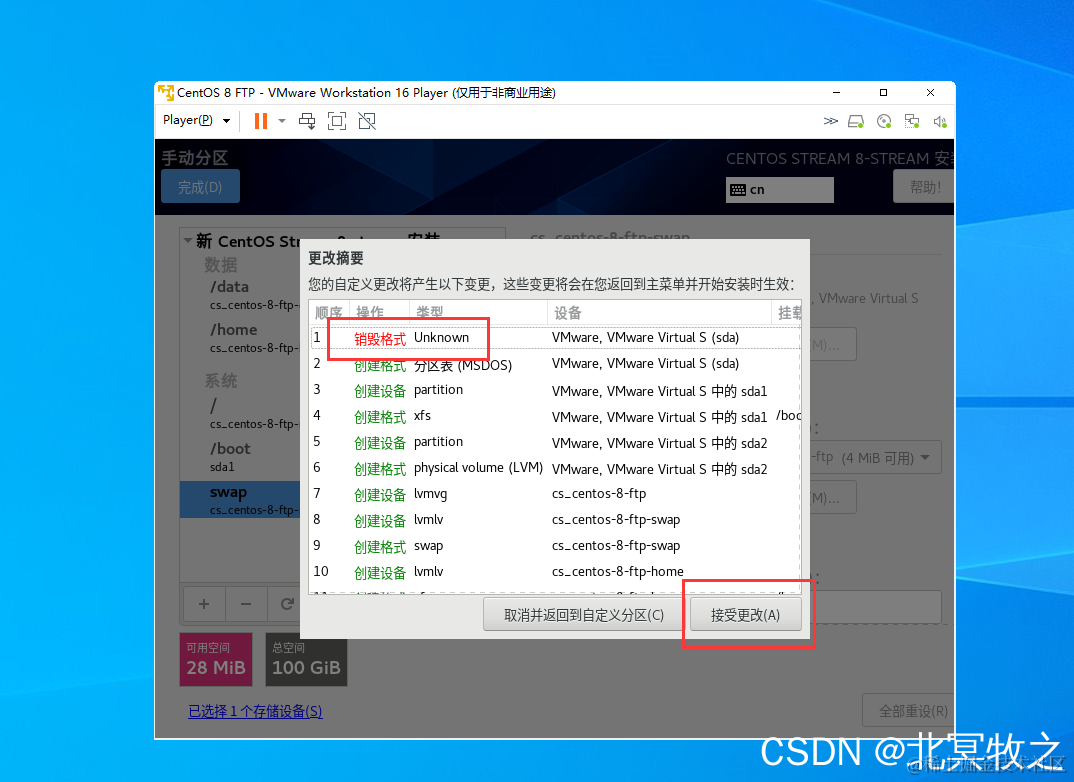Click 取消并返回到自定义分区(C) button
This screenshot has height=782, width=1074.
point(584,615)
